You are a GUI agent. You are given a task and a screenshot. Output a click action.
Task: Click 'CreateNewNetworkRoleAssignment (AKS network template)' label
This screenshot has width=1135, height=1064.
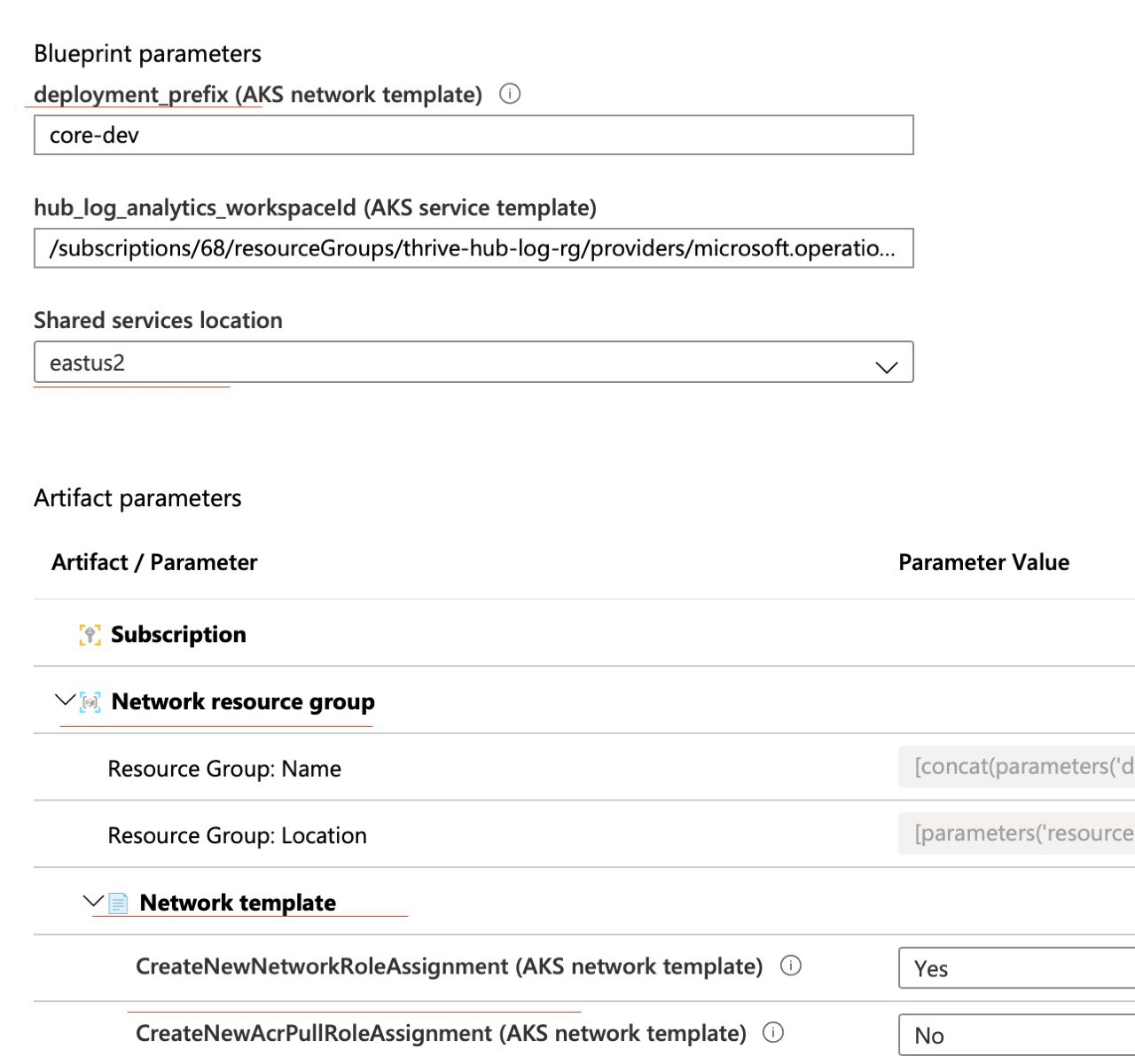tap(449, 966)
